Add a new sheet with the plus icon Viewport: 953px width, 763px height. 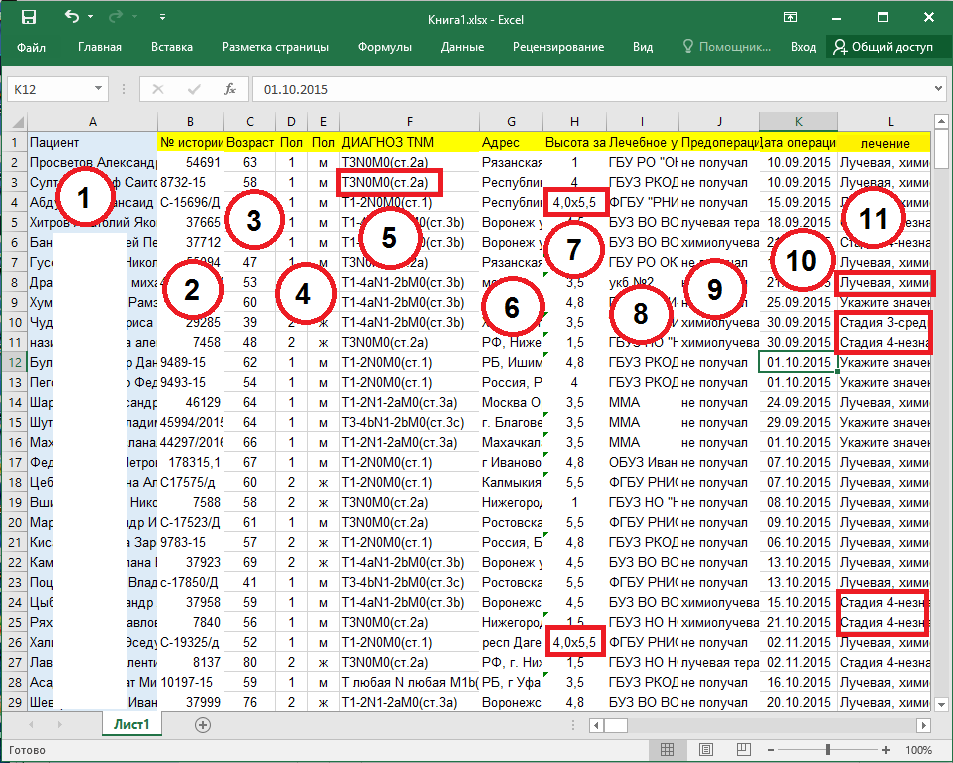pos(203,725)
